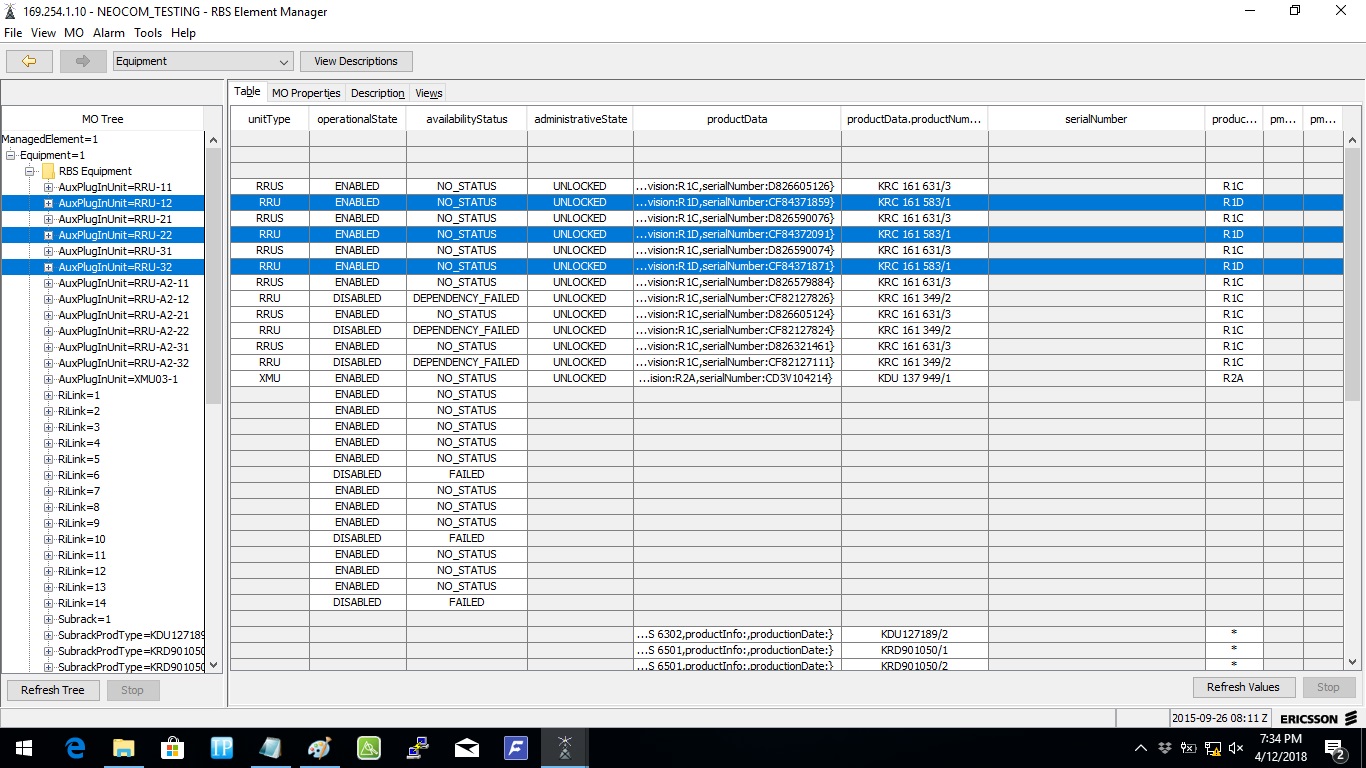
Task: Collapse the RBS Equipment folder node
Action: pyautogui.click(x=32, y=171)
